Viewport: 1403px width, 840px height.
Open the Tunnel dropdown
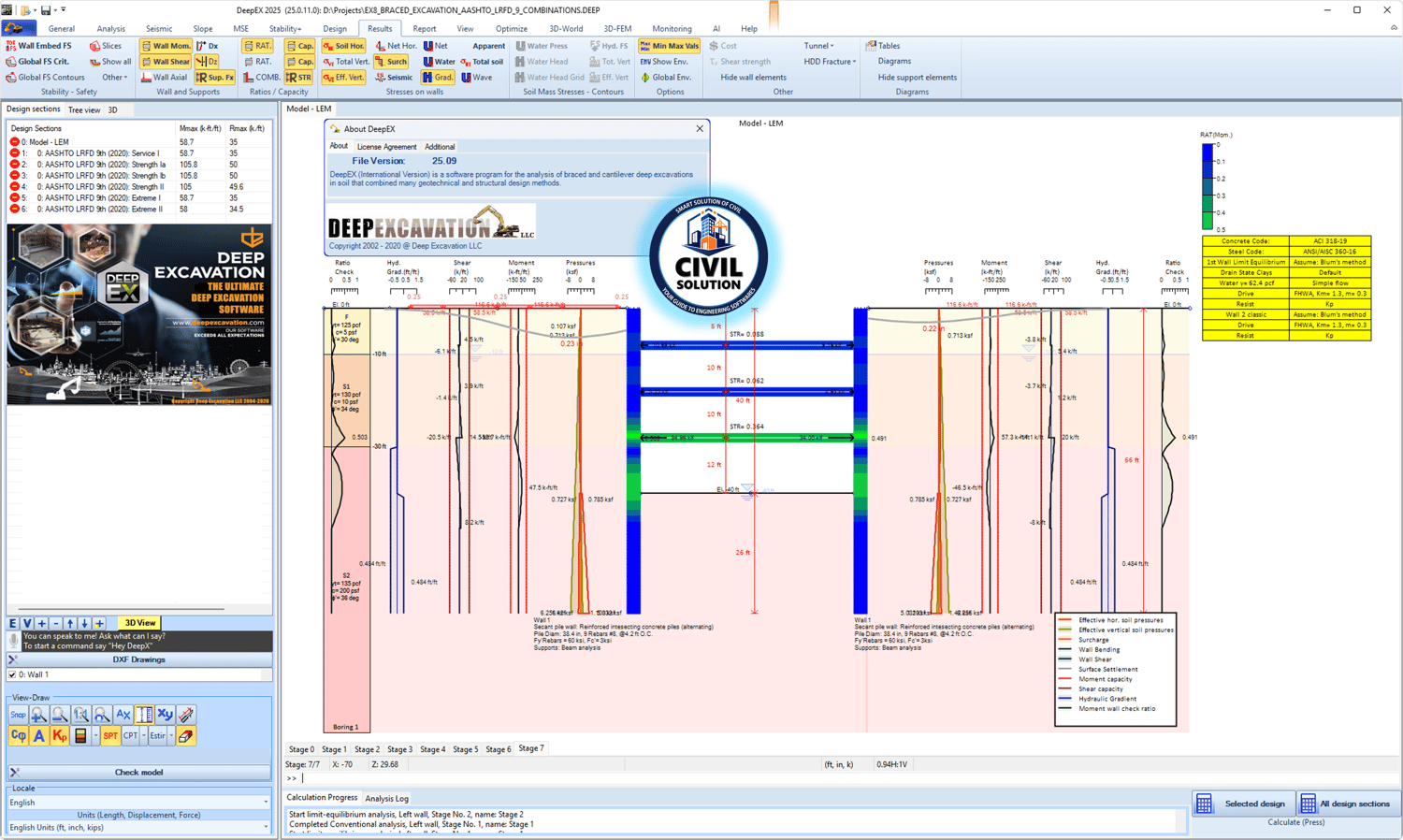(x=818, y=46)
